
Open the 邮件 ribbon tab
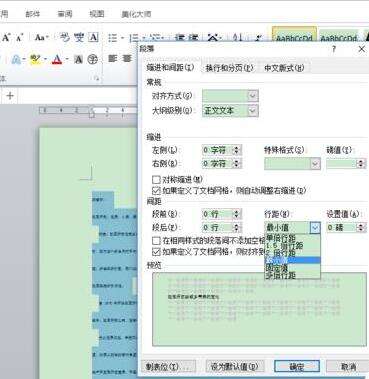(33, 14)
